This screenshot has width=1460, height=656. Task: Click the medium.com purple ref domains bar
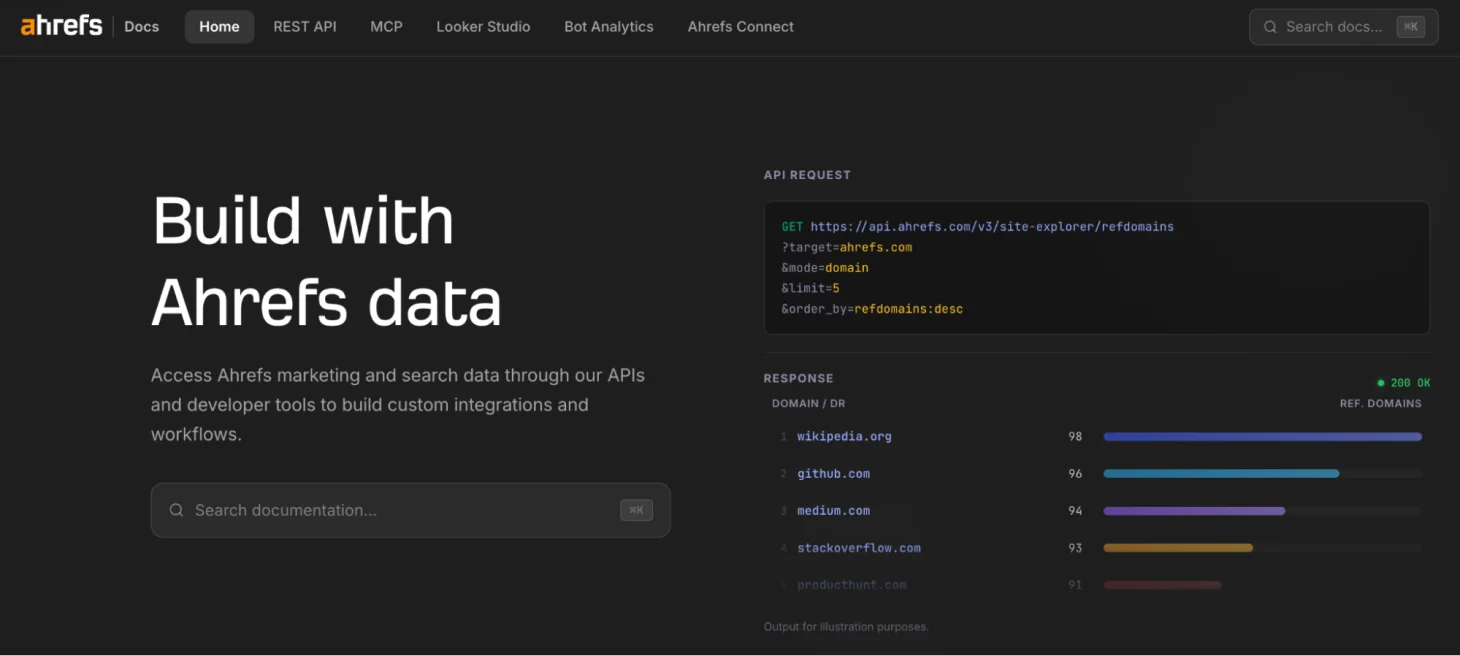coord(1194,510)
